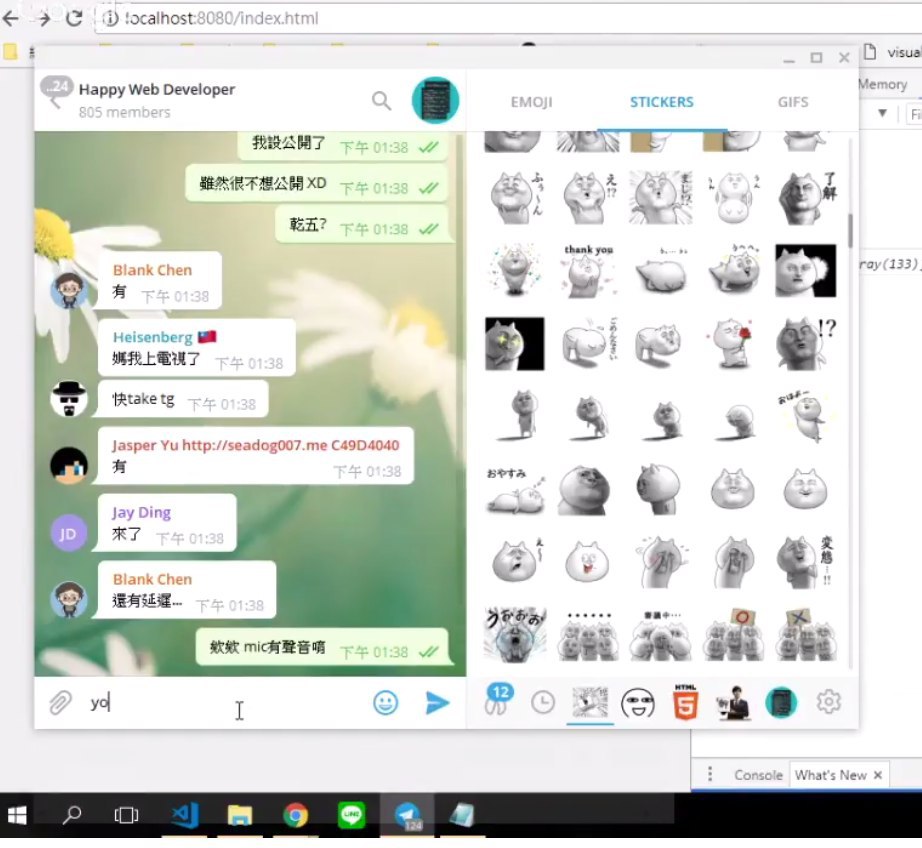Open Happy Web Developer group info
The height and width of the screenshot is (848, 922).
[157, 90]
